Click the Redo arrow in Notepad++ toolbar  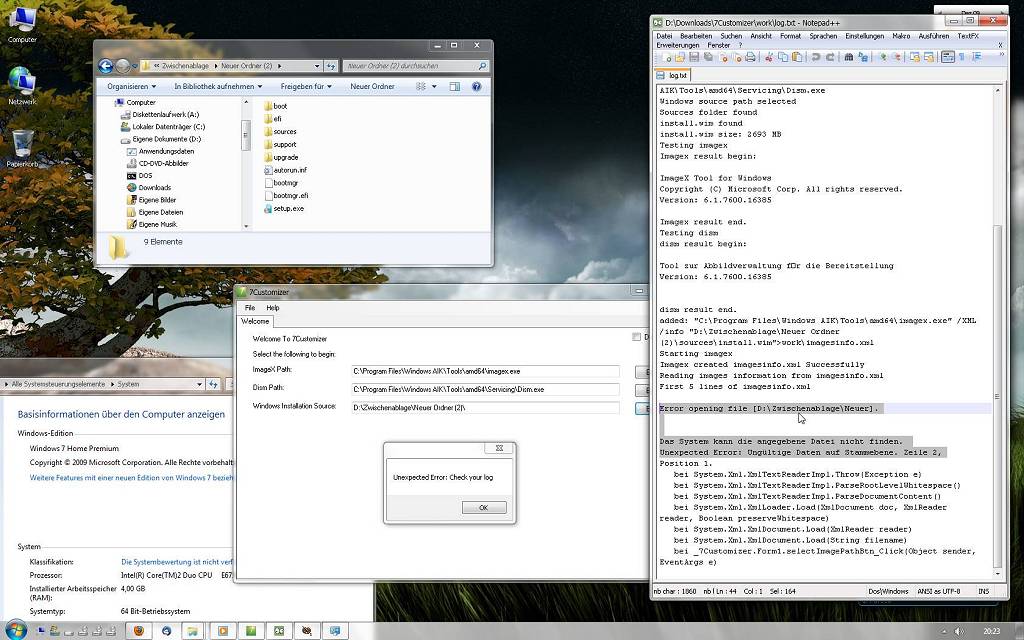830,57
